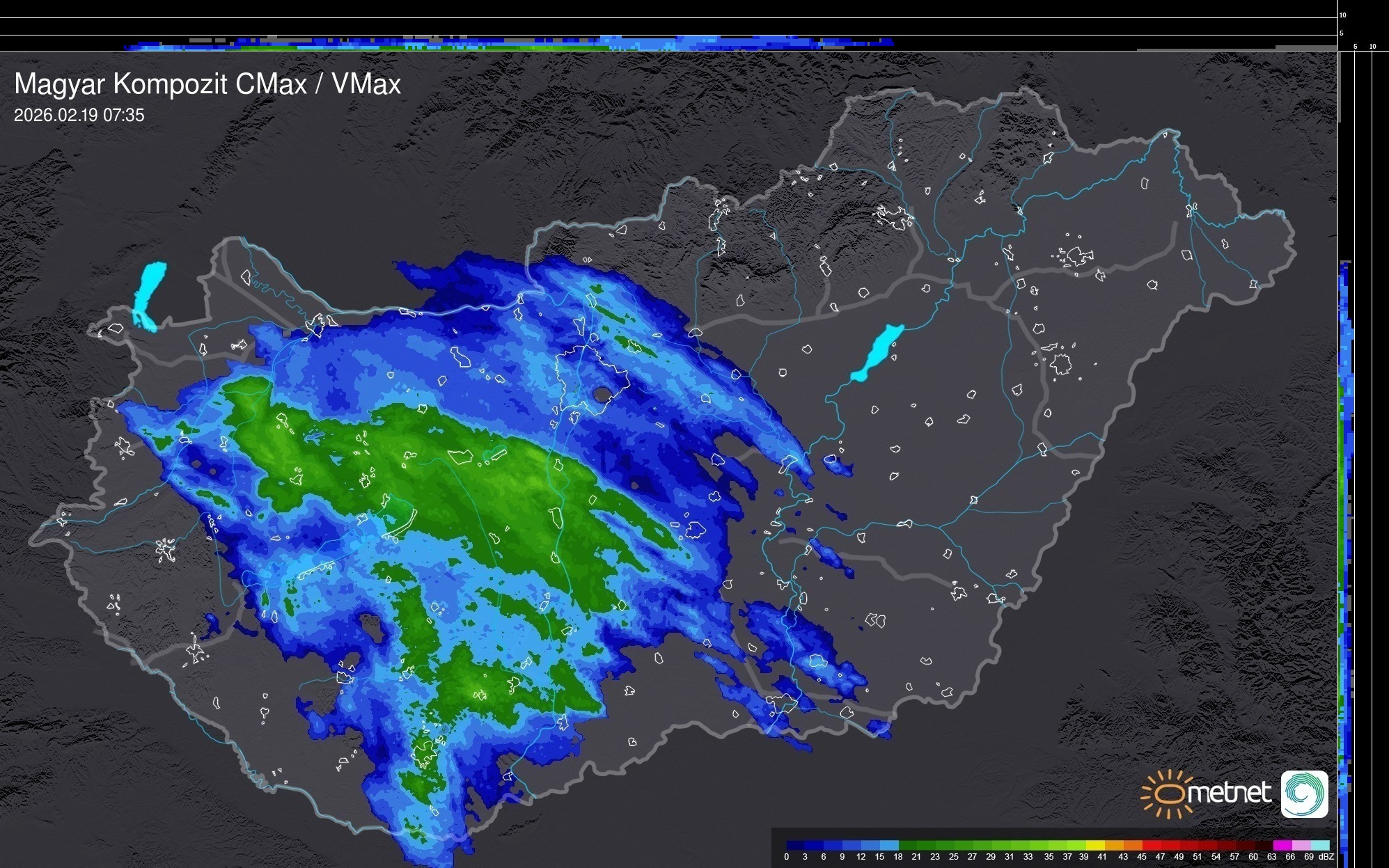Click the large Budapest city outline
The height and width of the screenshot is (868, 1389).
pyautogui.click(x=591, y=379)
